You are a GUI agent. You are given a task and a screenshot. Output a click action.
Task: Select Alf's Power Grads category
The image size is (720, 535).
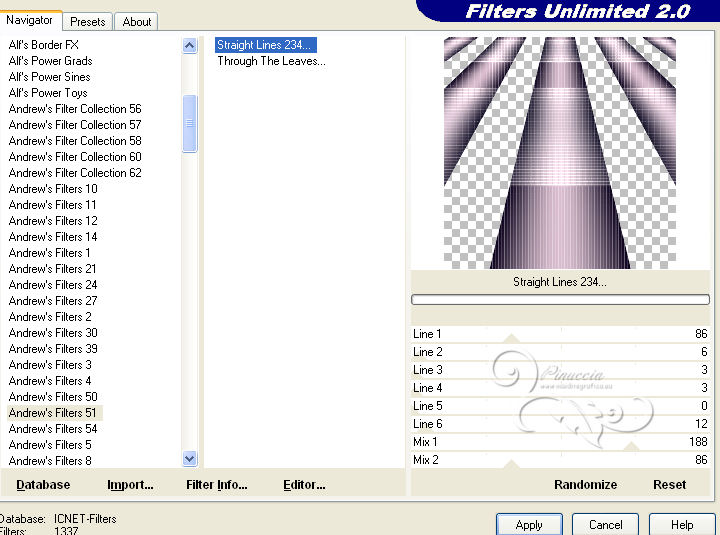click(x=51, y=61)
